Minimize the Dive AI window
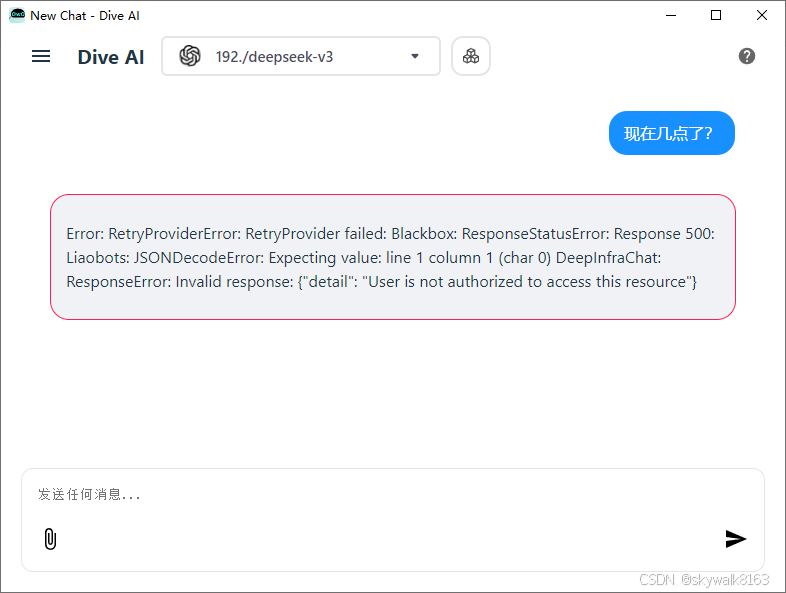Screen dimensions: 786x593 click(671, 16)
